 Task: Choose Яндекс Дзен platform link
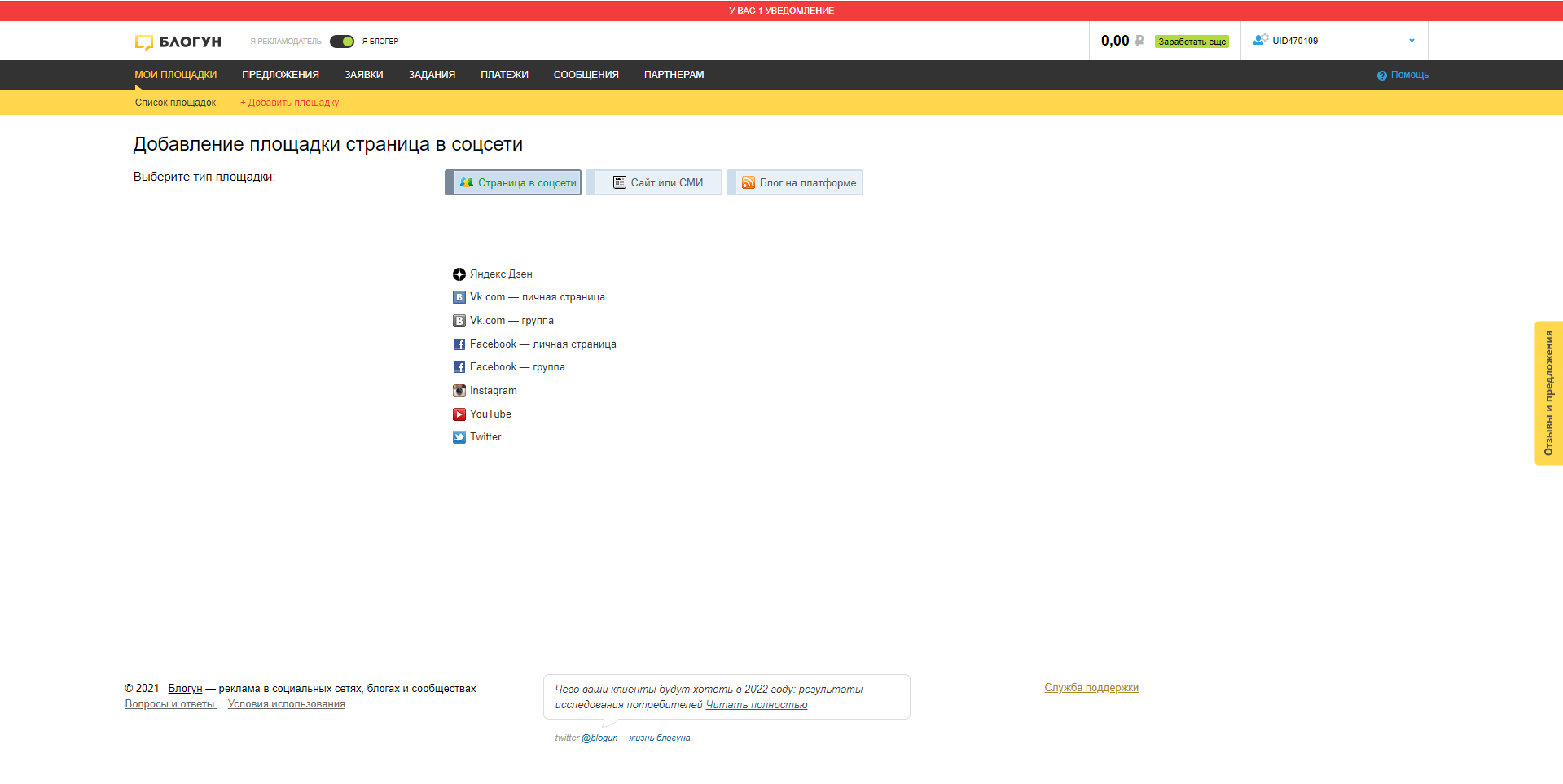point(501,274)
